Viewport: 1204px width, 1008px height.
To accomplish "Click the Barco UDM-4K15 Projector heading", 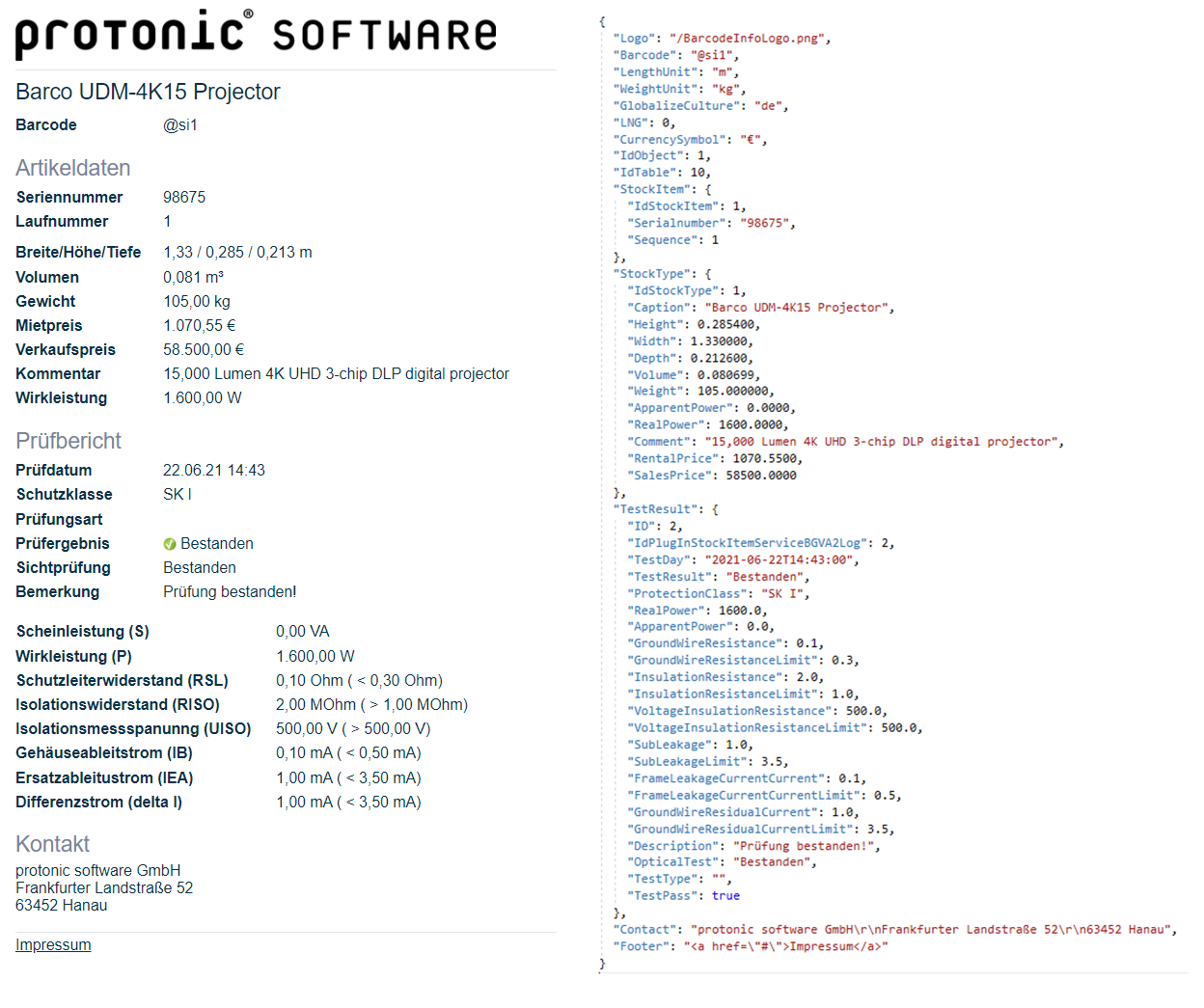I will (148, 92).
